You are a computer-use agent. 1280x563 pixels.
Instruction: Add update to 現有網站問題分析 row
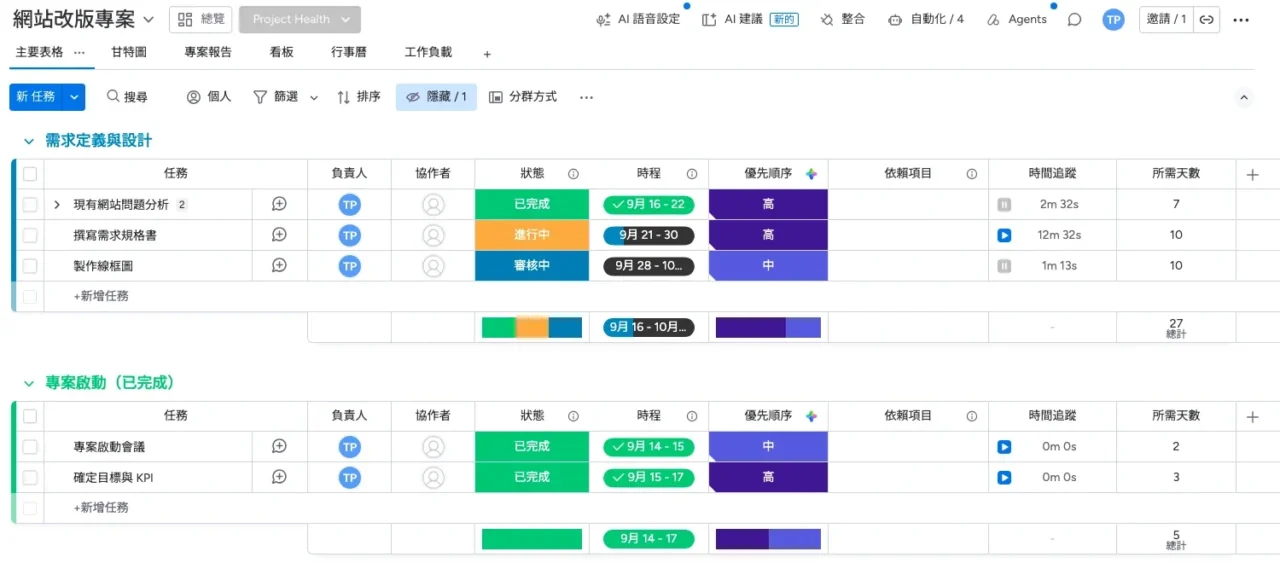click(280, 204)
